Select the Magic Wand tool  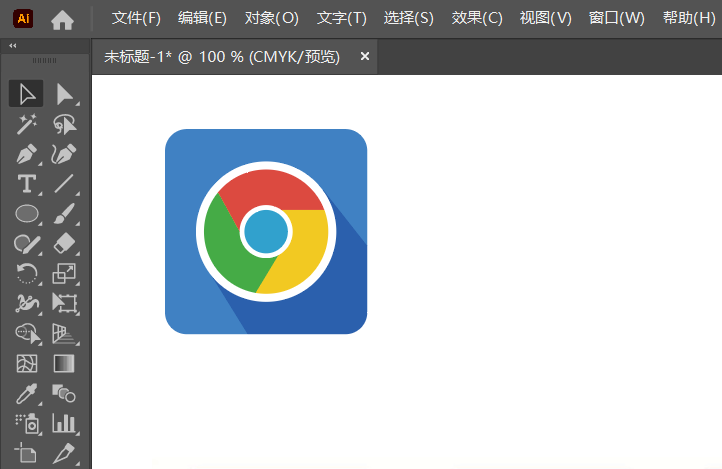coord(26,124)
